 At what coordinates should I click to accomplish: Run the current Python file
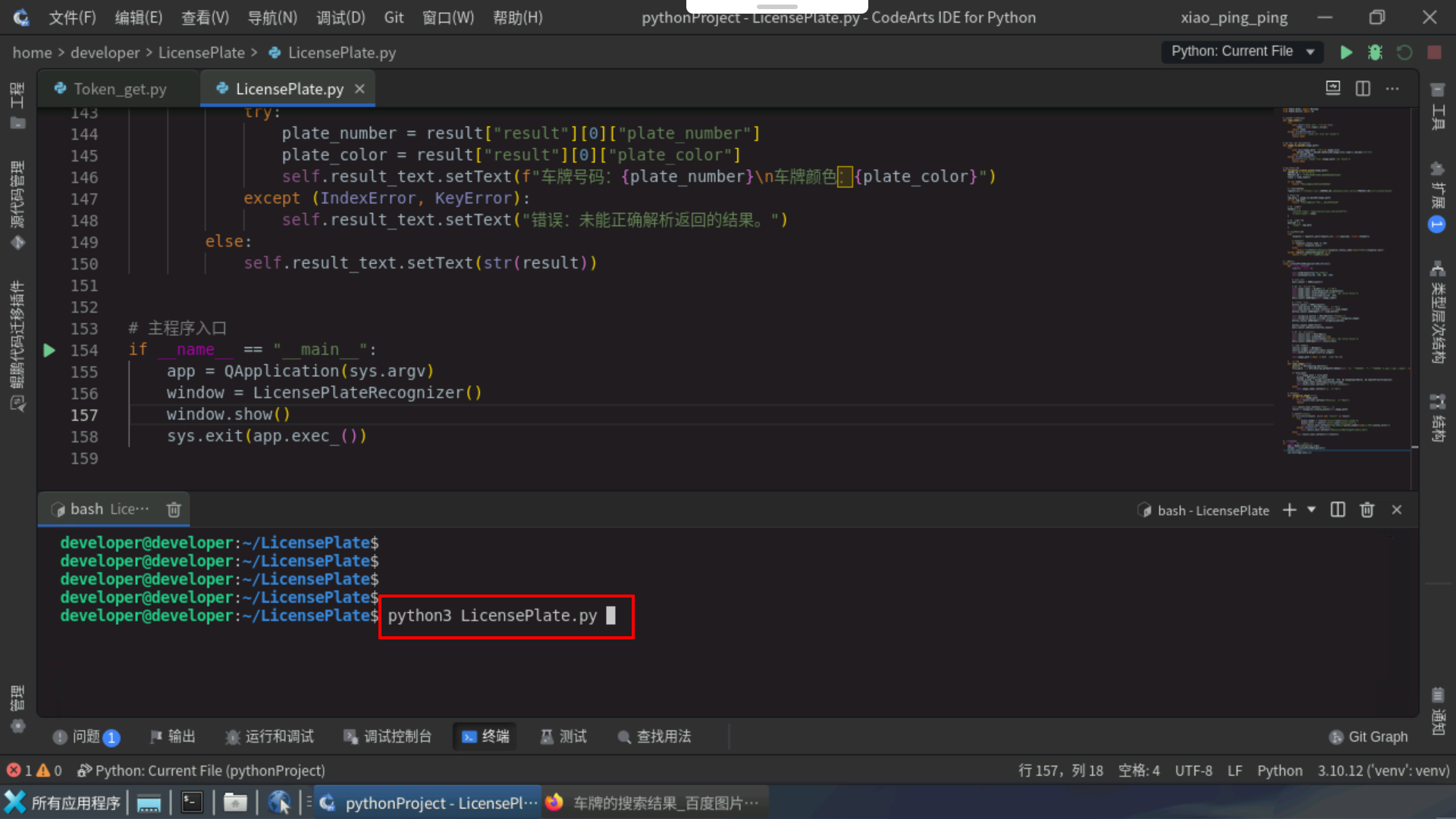[1346, 52]
